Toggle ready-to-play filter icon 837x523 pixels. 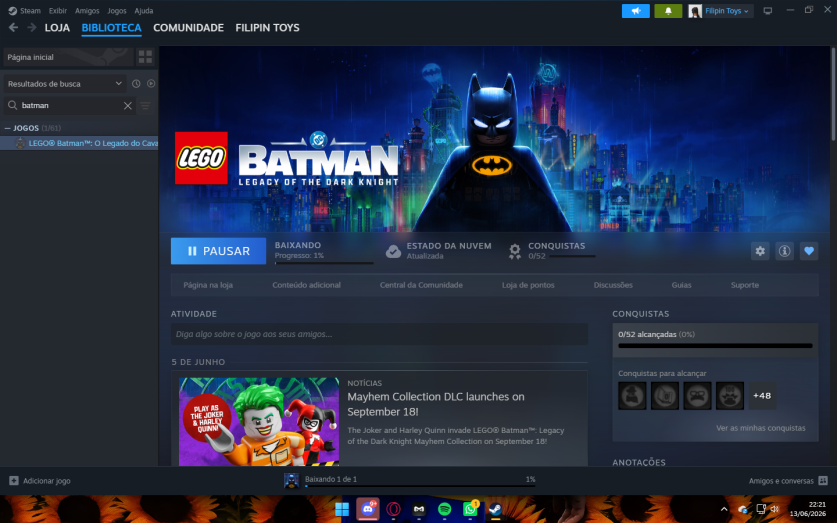click(x=151, y=83)
